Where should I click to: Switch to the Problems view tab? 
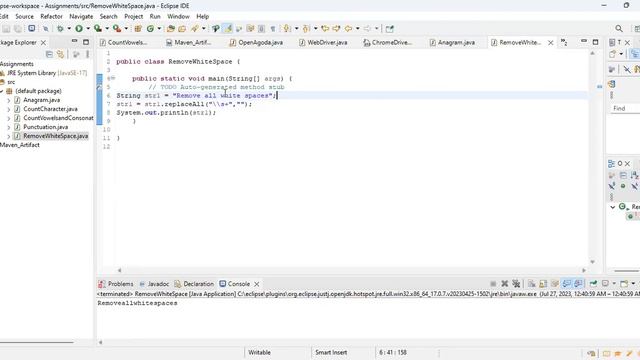pyautogui.click(x=116, y=284)
